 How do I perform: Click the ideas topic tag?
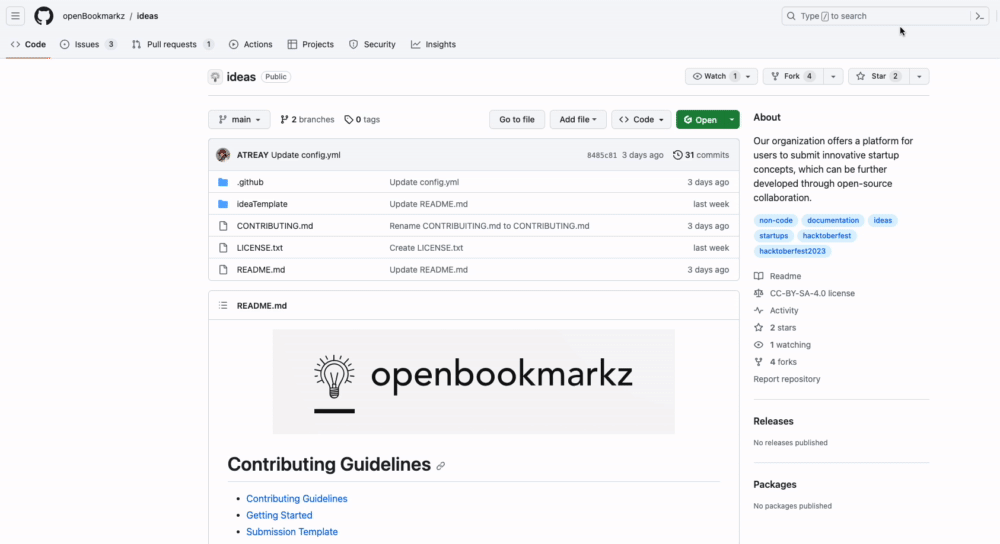tap(883, 221)
